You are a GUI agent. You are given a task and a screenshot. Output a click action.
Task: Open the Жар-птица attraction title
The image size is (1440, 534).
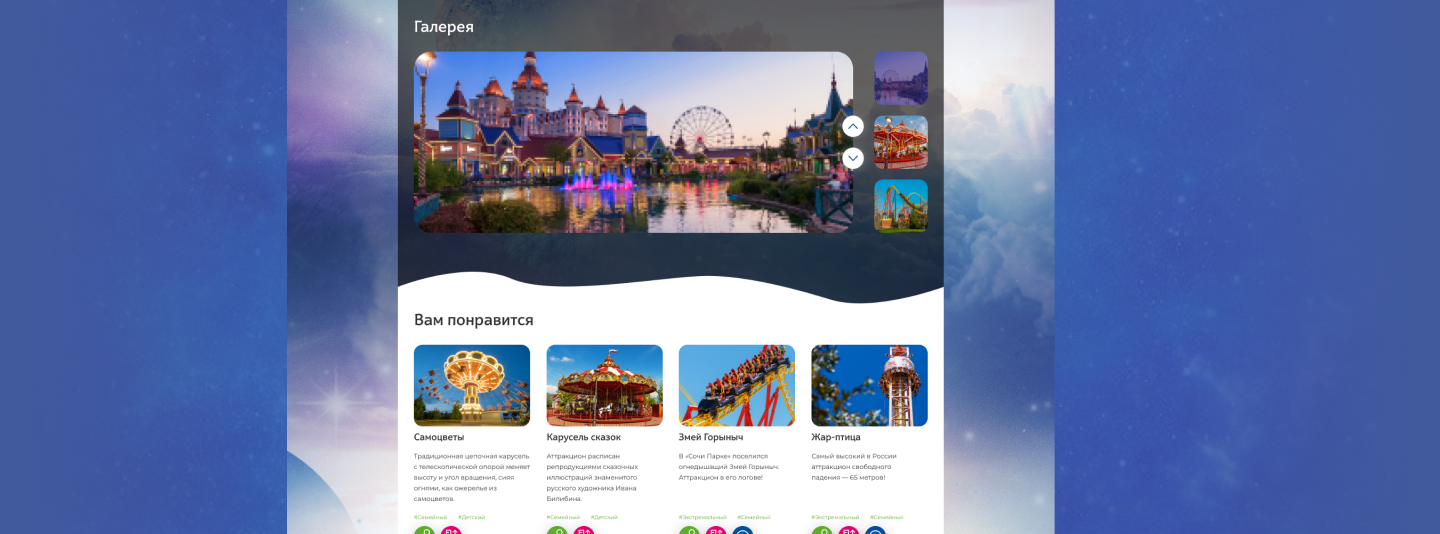835,437
